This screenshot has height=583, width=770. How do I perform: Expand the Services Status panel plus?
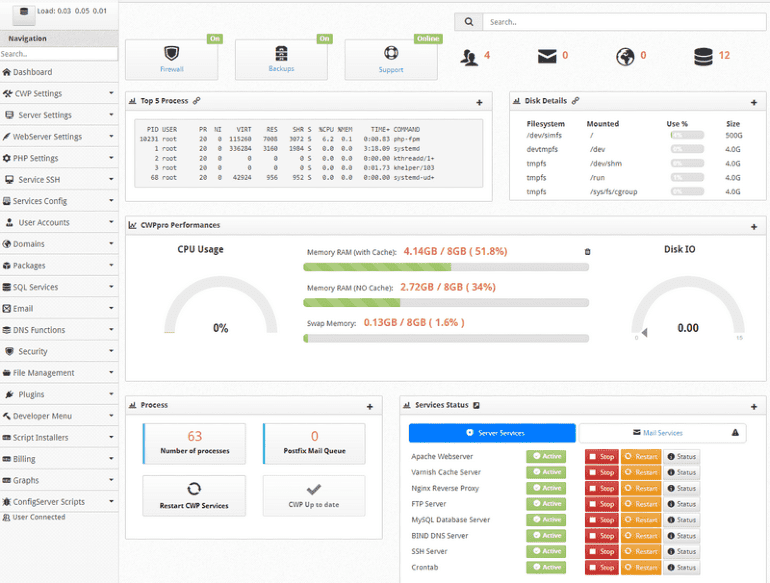tap(754, 407)
